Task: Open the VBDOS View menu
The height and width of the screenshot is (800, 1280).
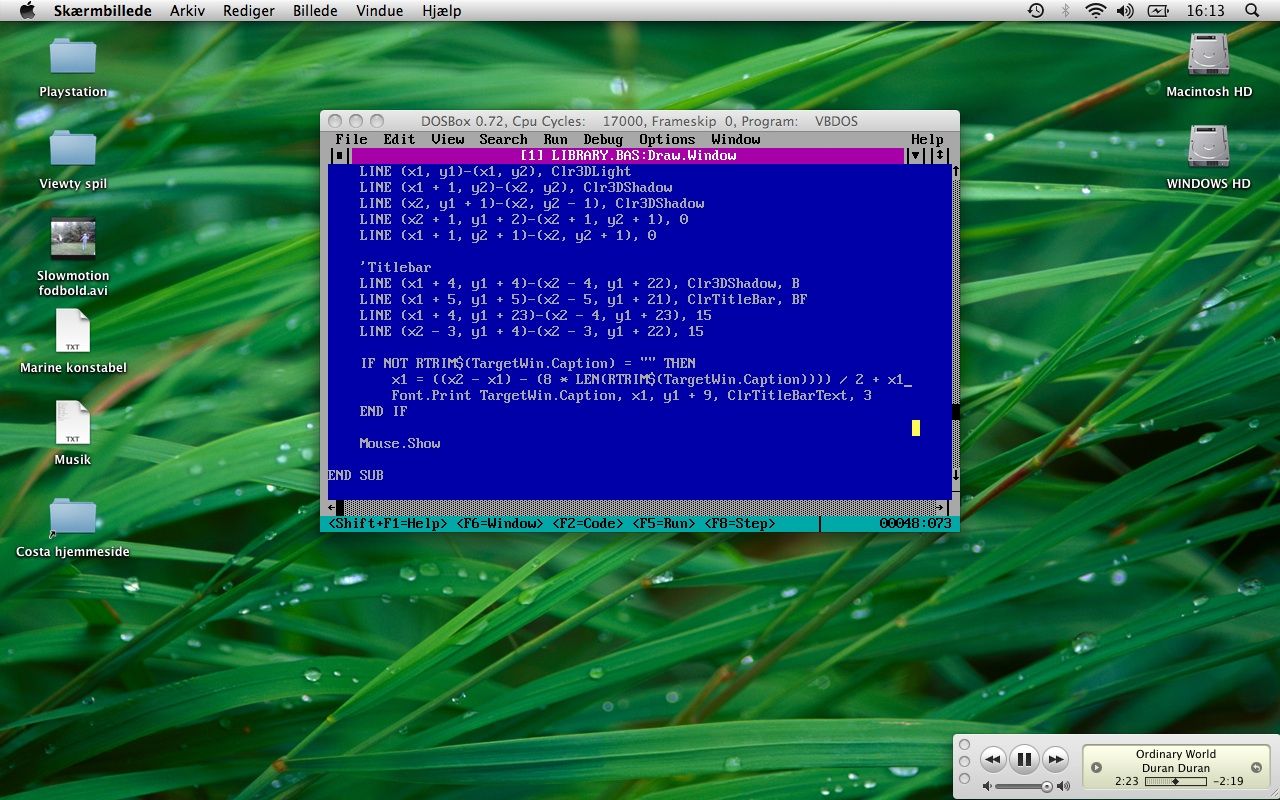Action: pos(447,139)
